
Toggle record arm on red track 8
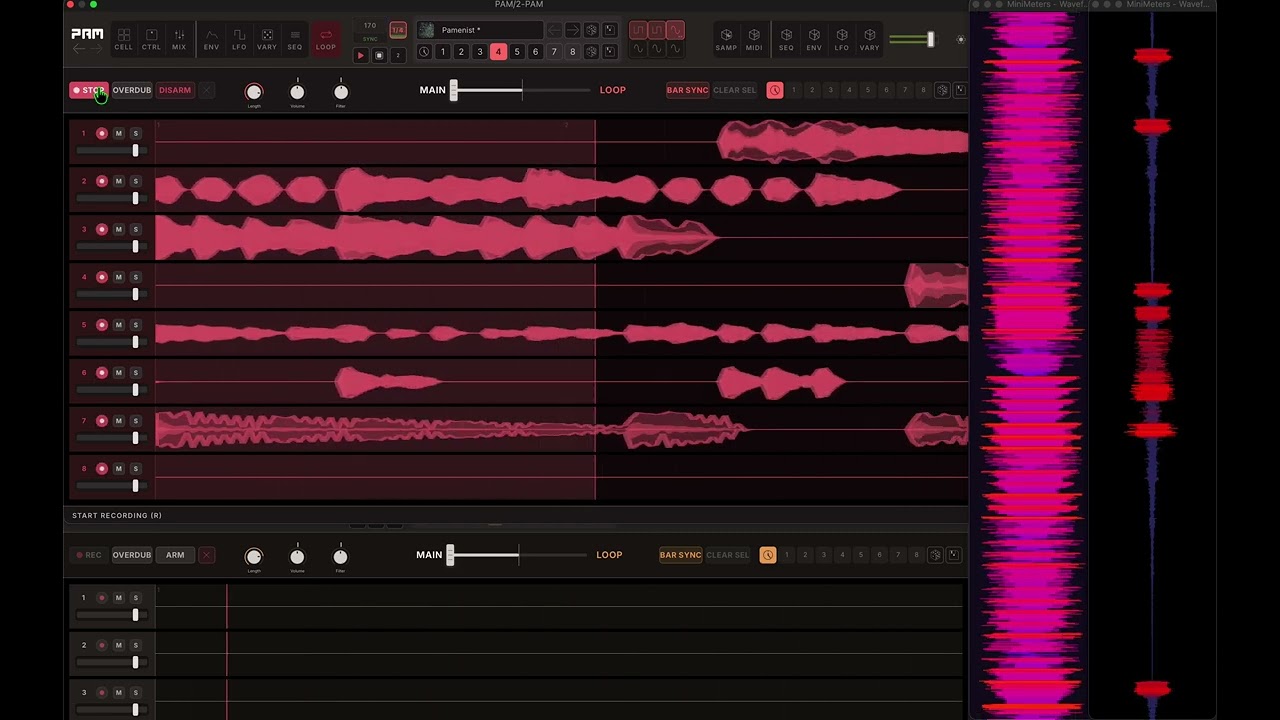pyautogui.click(x=101, y=469)
